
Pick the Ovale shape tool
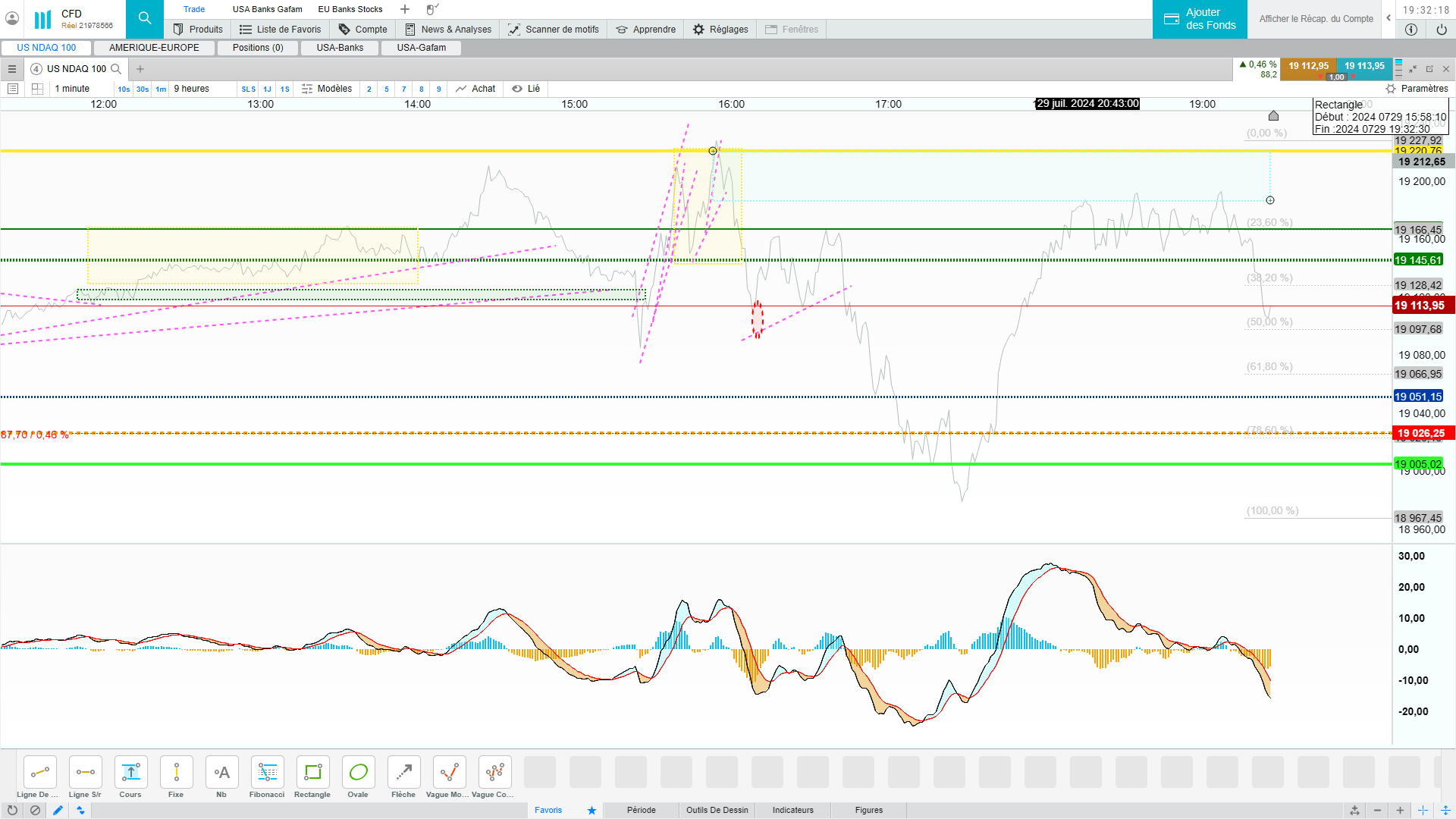click(358, 773)
